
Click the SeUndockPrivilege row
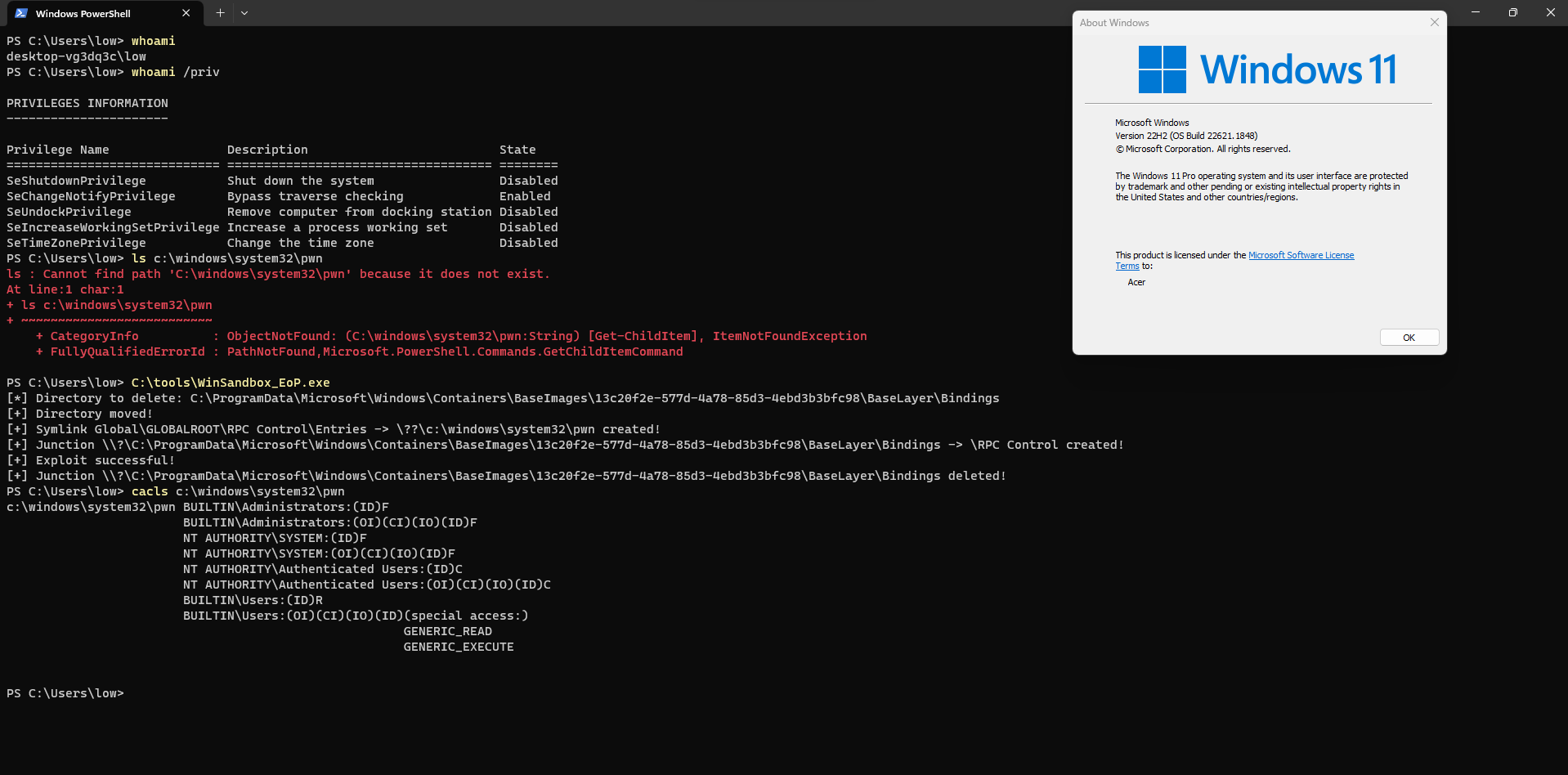pyautogui.click(x=282, y=212)
